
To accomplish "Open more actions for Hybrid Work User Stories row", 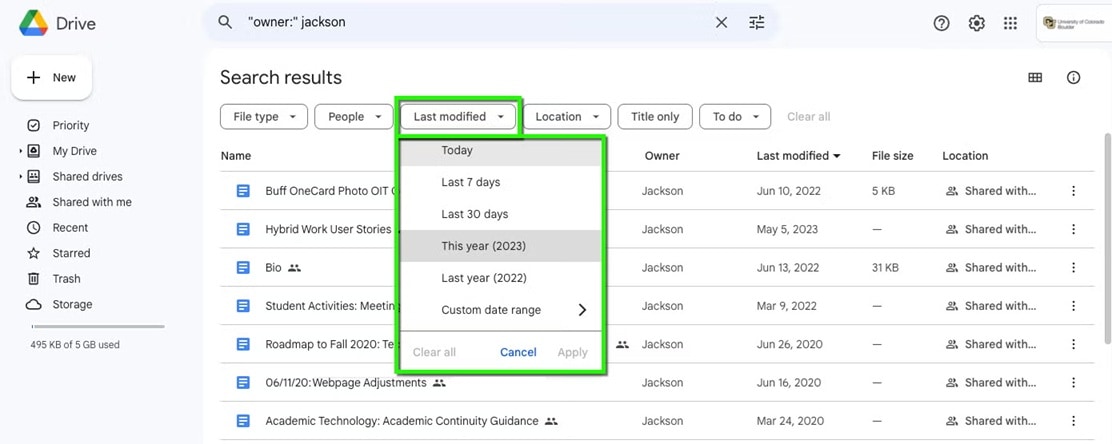I will click(x=1074, y=229).
